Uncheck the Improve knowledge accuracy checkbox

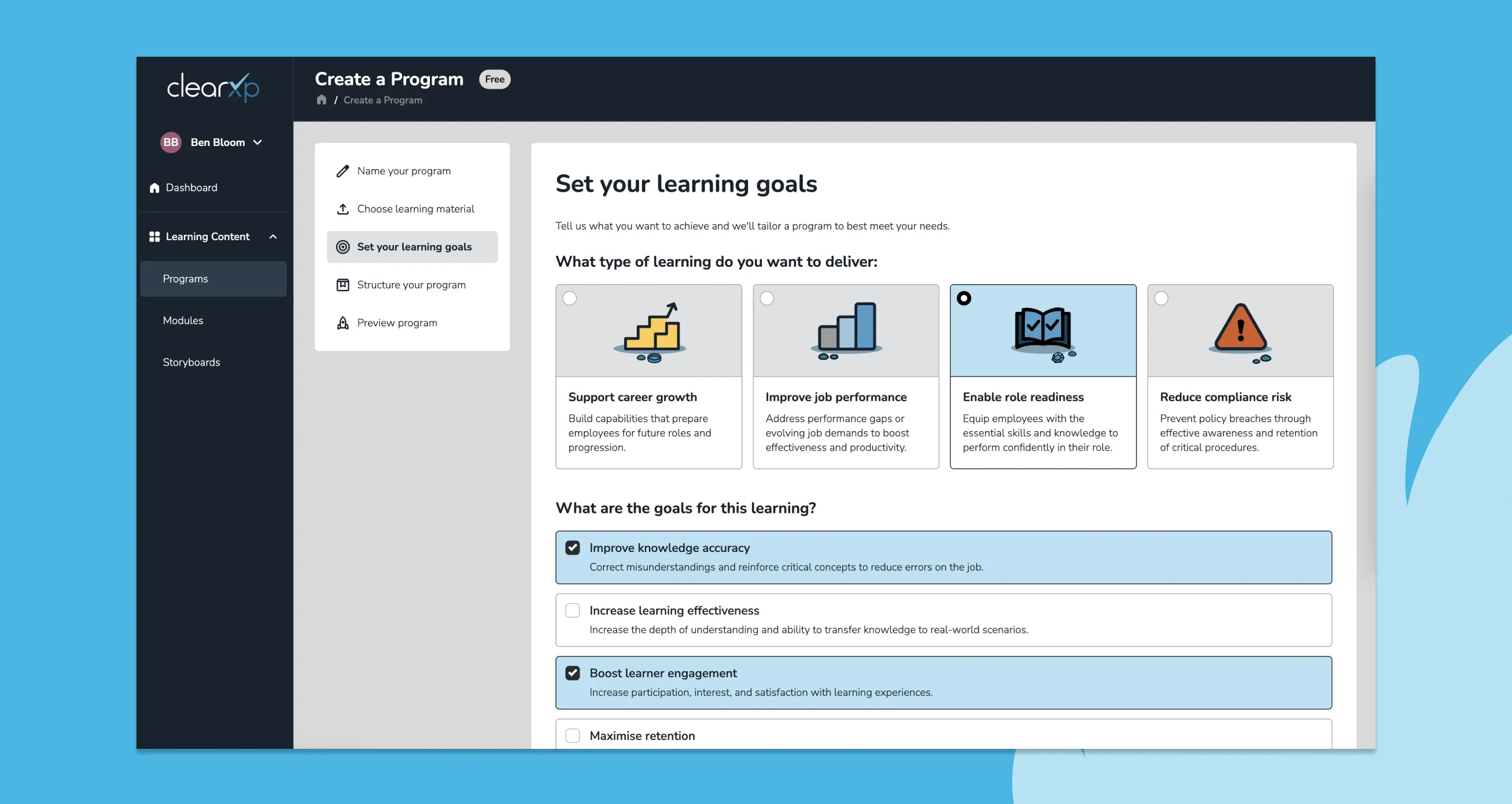572,548
